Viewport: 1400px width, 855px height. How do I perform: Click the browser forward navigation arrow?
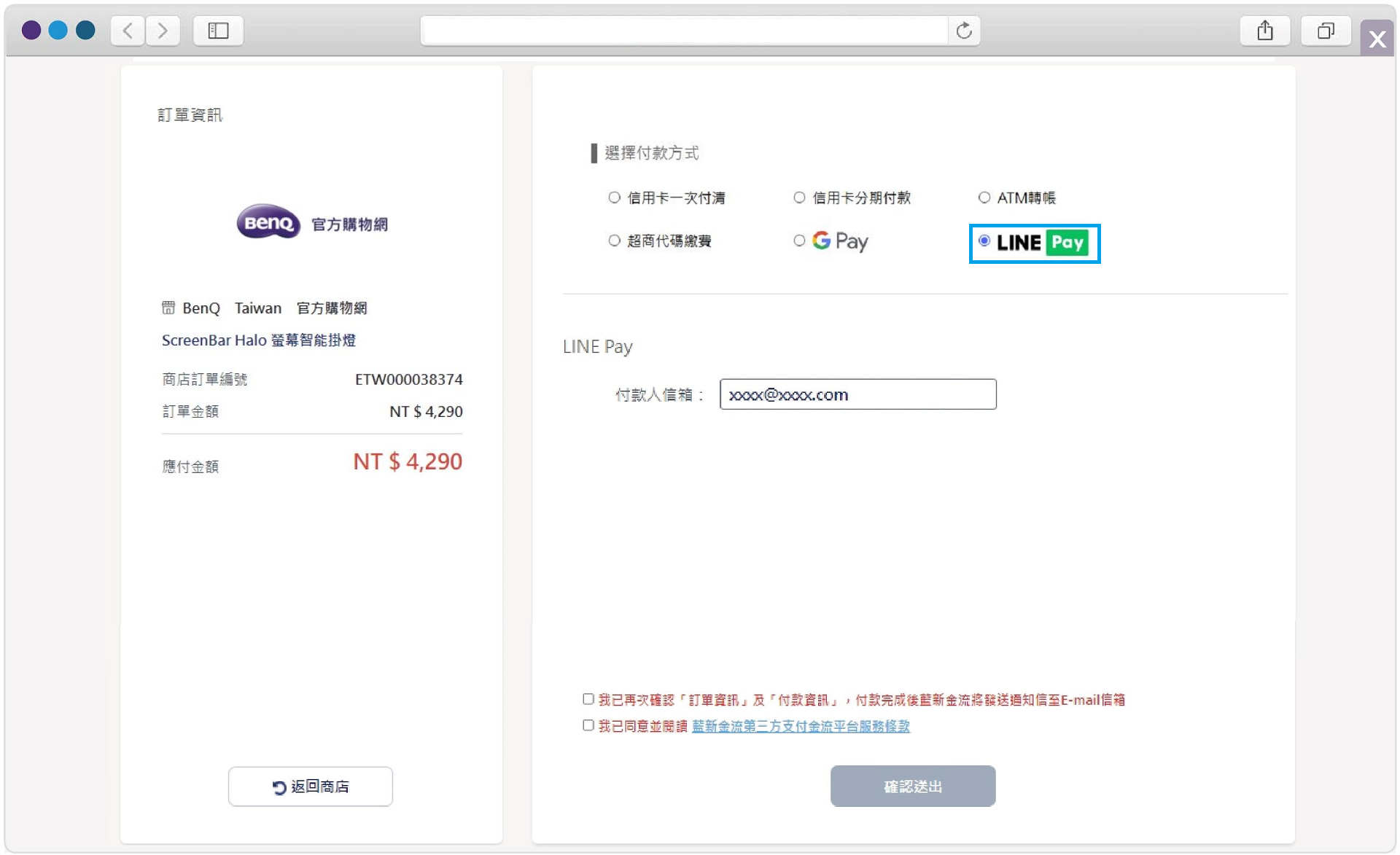[x=163, y=31]
